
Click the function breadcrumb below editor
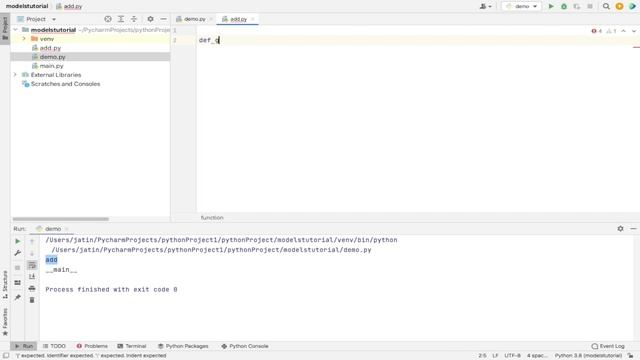point(212,218)
